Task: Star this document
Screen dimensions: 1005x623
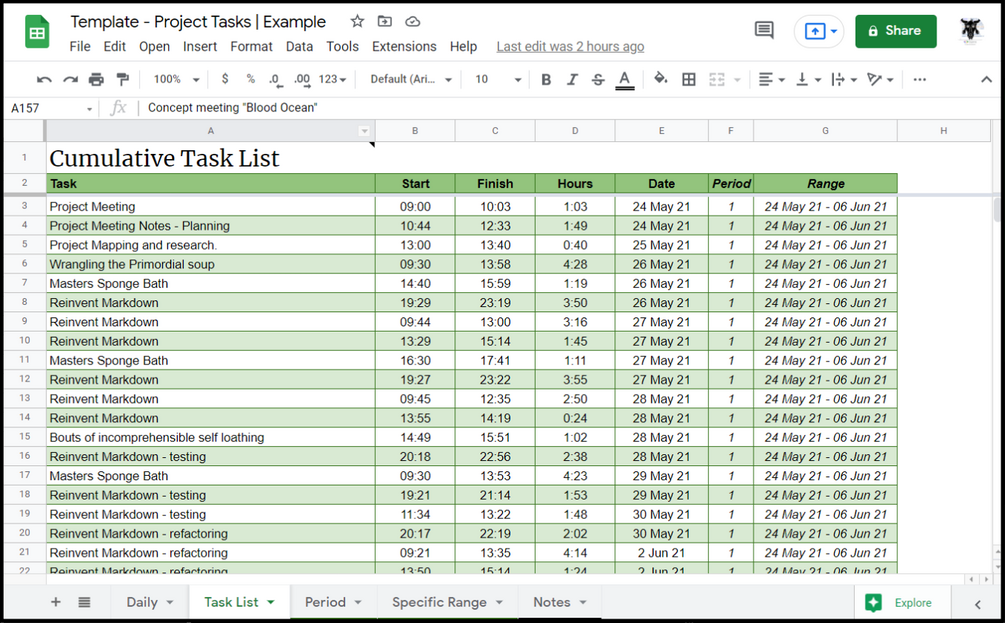Action: [357, 21]
